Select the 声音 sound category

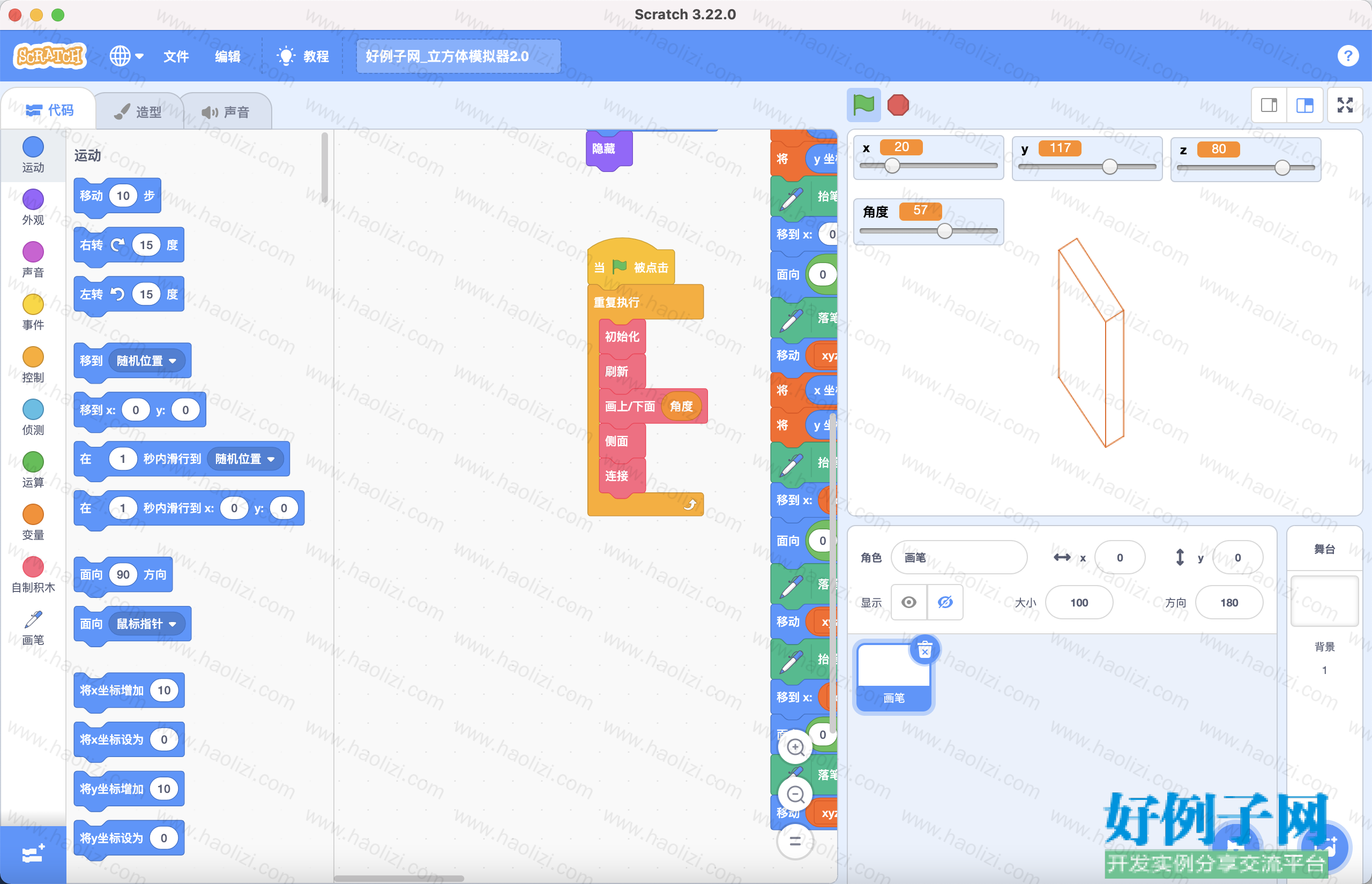pyautogui.click(x=33, y=259)
